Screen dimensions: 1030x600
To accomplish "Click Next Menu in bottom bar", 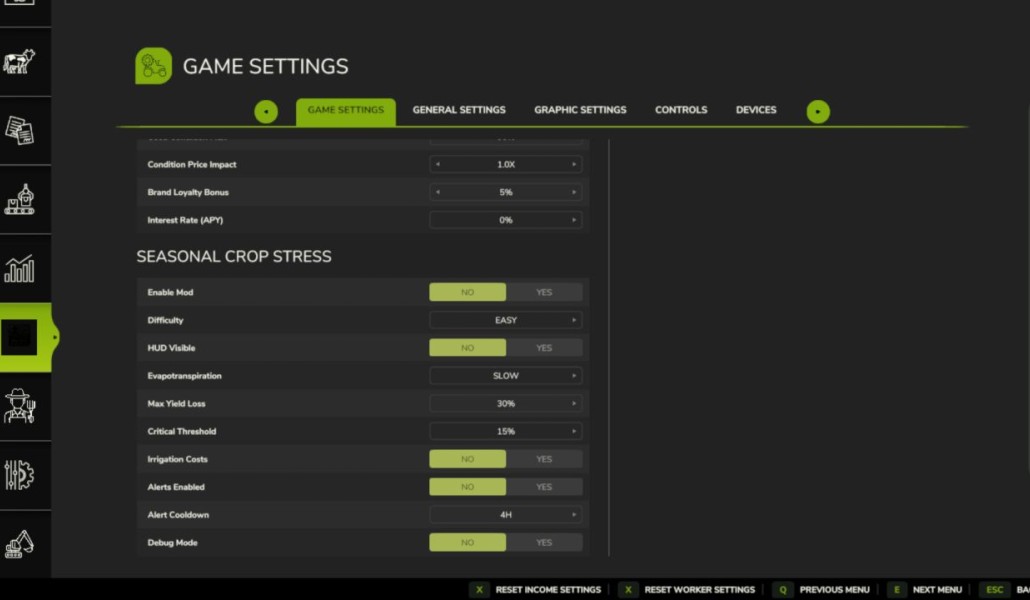I will [937, 589].
